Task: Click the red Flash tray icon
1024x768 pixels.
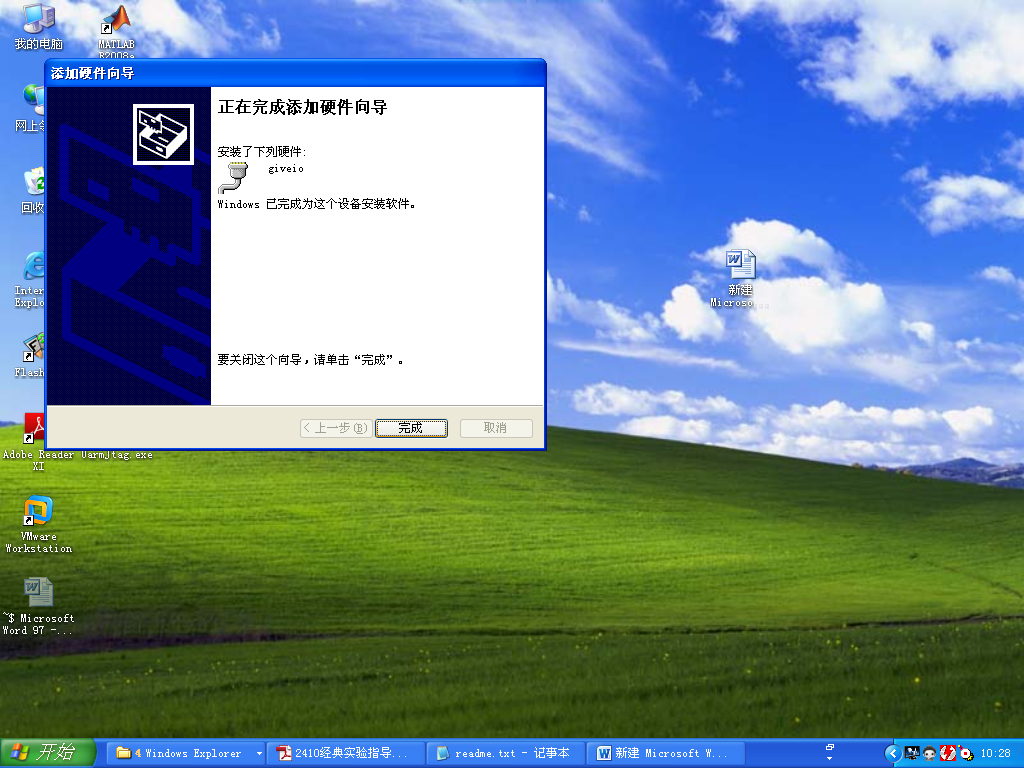Action: 948,753
